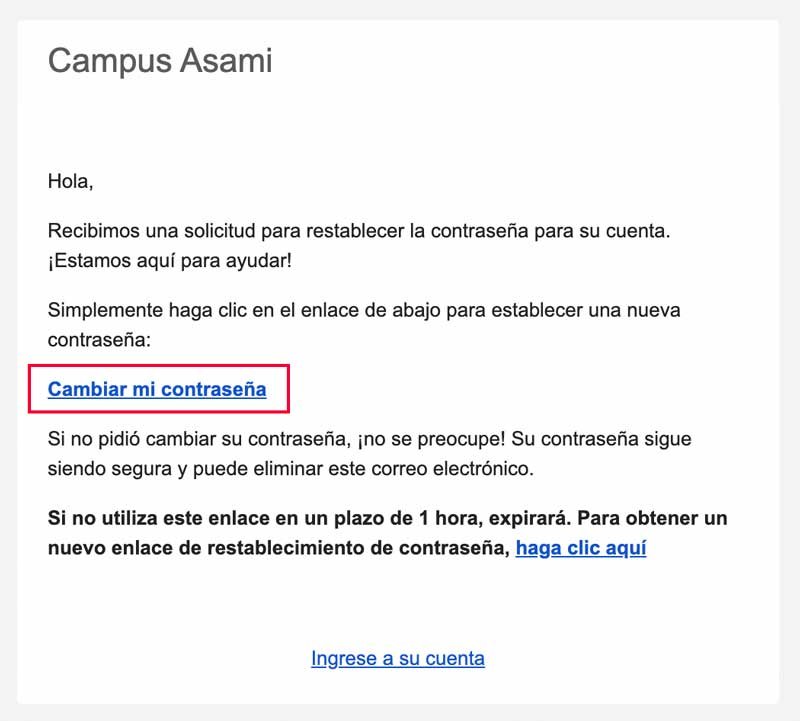Click the "Recibimos una solicitud" sentence

[x=150, y=232]
